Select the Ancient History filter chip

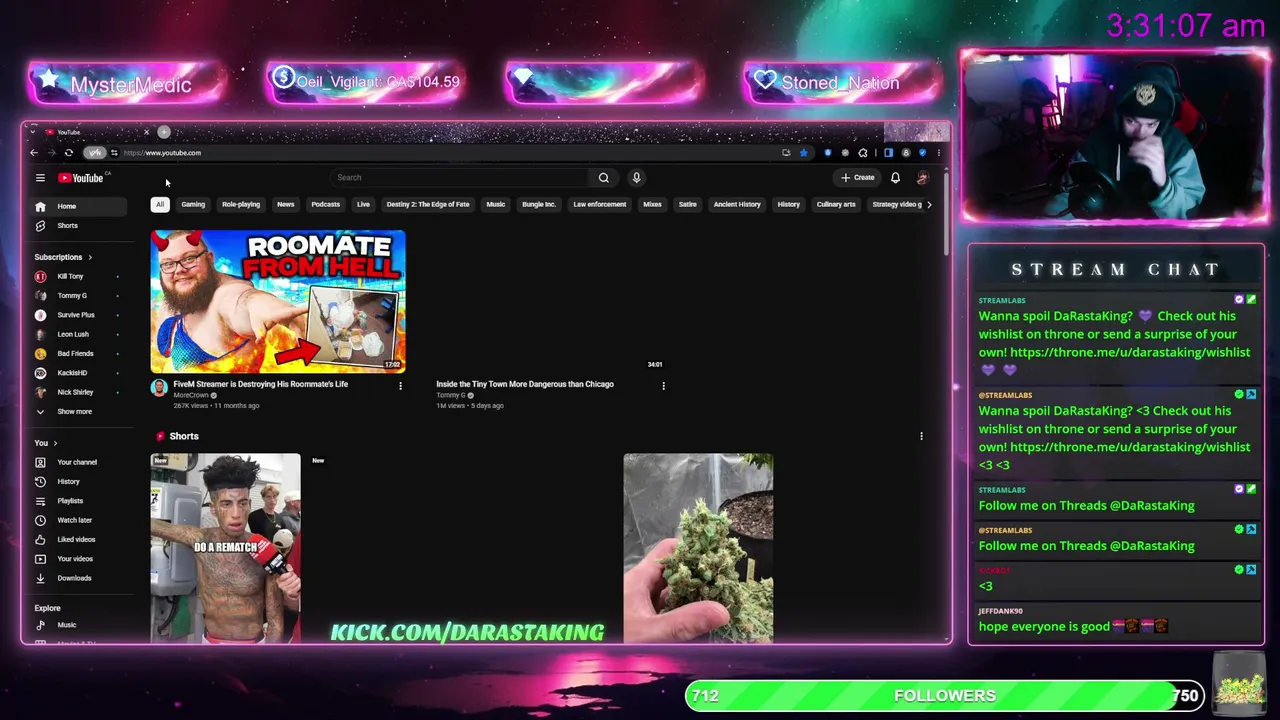(x=737, y=205)
